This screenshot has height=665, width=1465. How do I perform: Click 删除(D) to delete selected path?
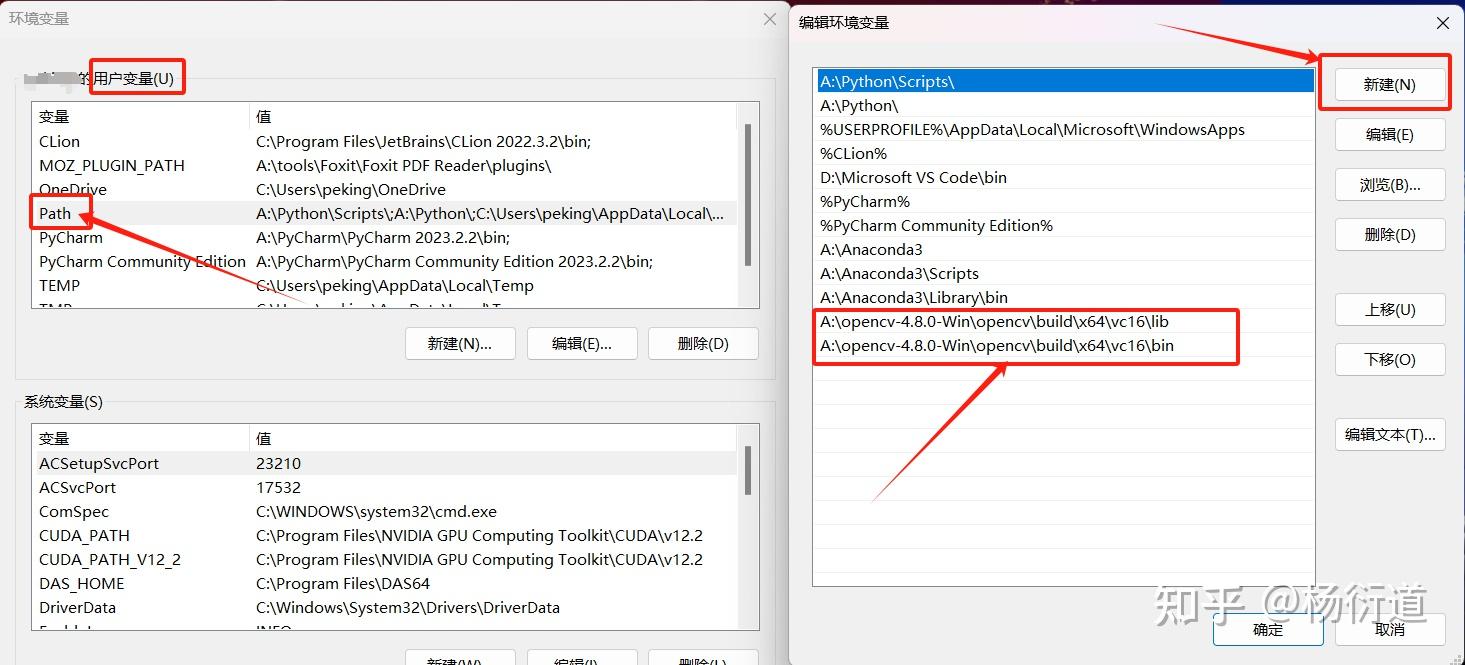point(1388,234)
